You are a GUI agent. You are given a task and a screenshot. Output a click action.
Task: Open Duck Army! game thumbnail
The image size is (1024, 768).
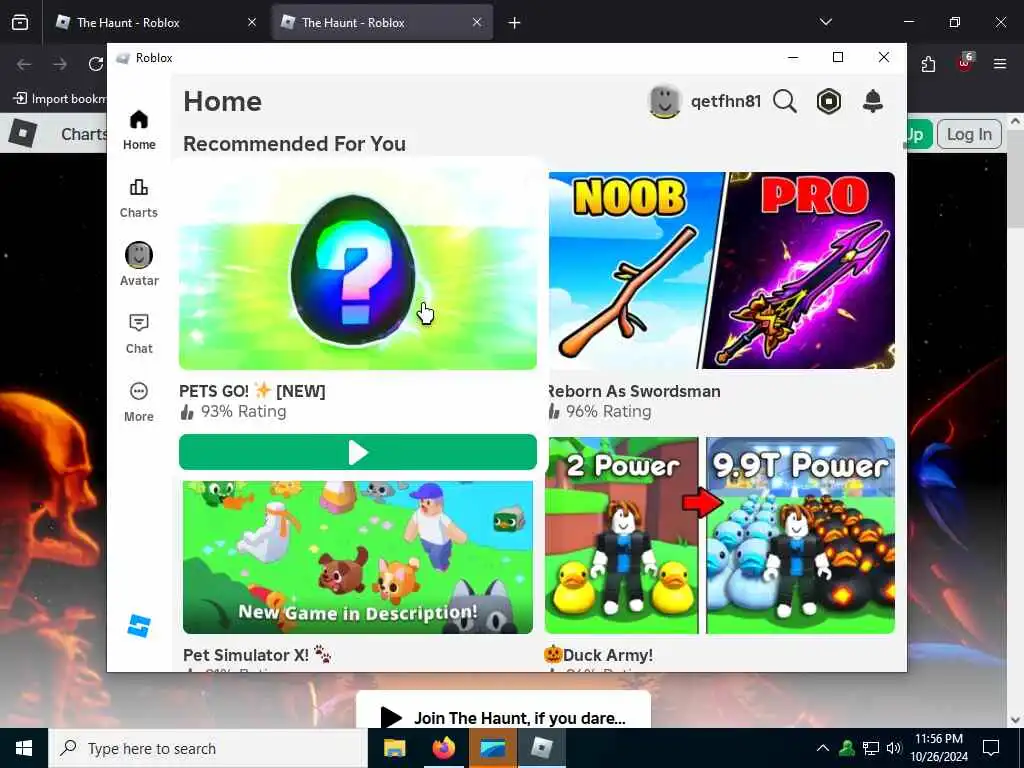[x=720, y=535]
